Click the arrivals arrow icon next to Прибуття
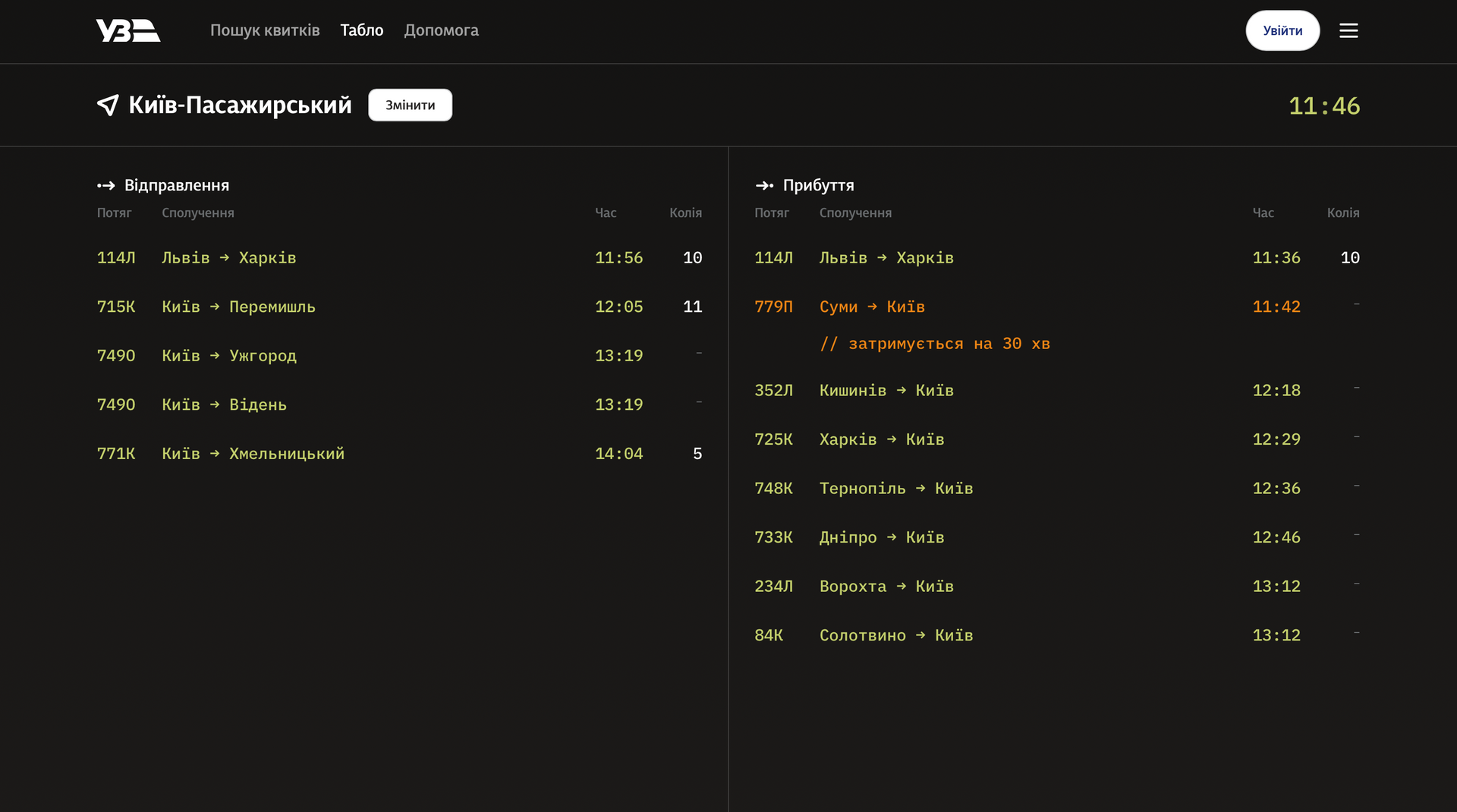This screenshot has height=812, width=1457. point(764,186)
